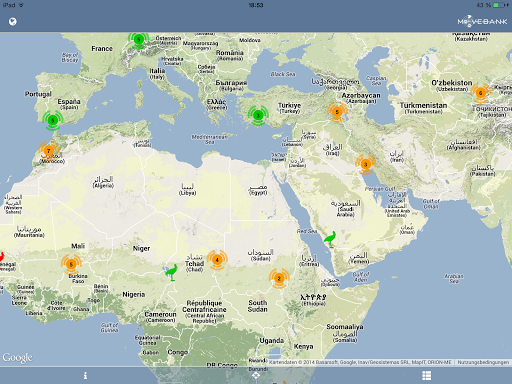Open green cluster marker north of Italy
Screen dimensions: 512x384
pos(139,40)
